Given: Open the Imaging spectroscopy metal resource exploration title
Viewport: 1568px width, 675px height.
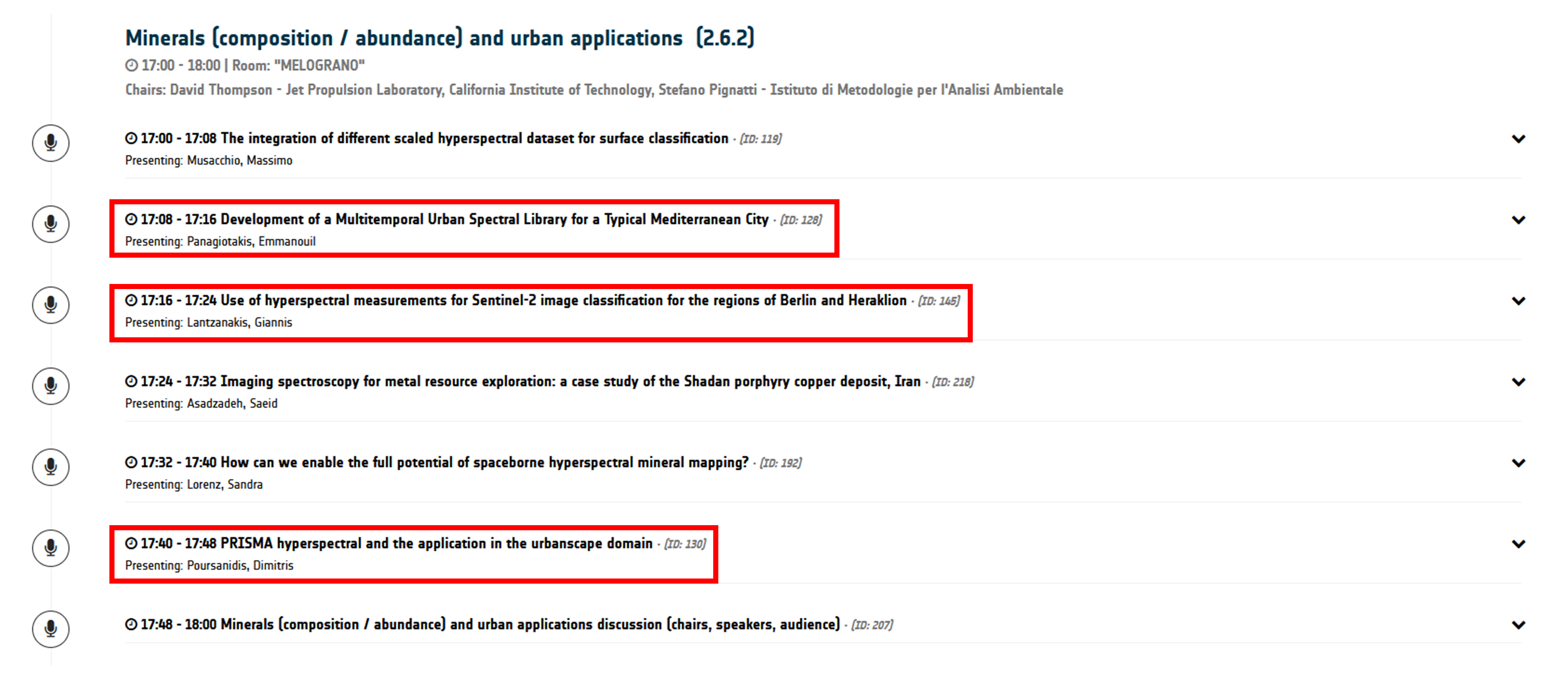Looking at the screenshot, I should [x=570, y=381].
